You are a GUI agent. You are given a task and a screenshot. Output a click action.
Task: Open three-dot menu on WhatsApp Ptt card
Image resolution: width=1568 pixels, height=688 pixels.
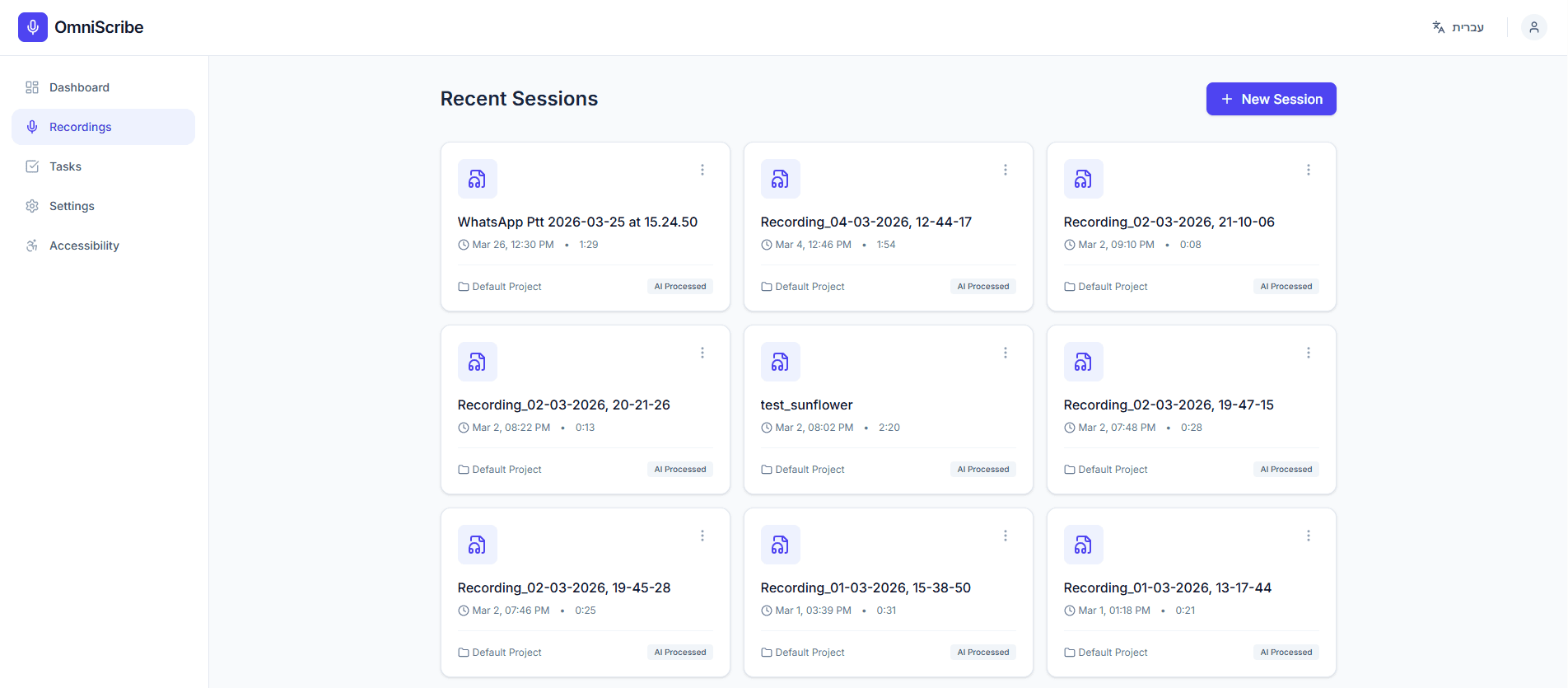[702, 170]
